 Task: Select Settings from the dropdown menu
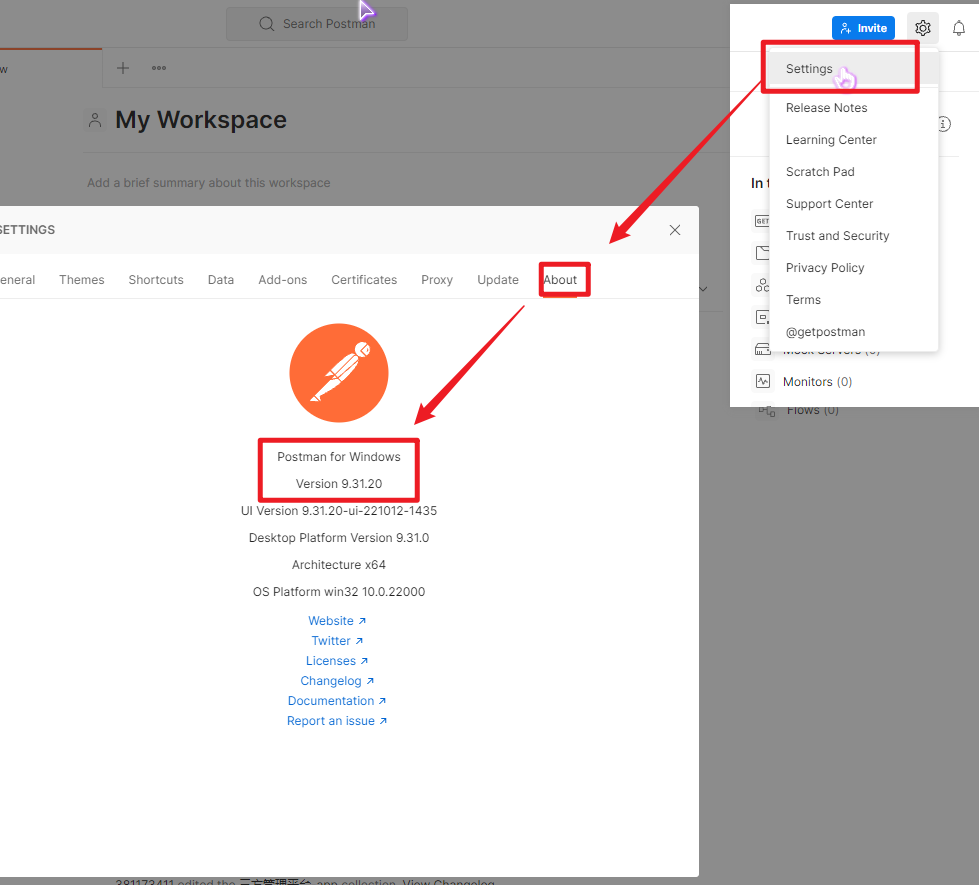[x=809, y=69]
